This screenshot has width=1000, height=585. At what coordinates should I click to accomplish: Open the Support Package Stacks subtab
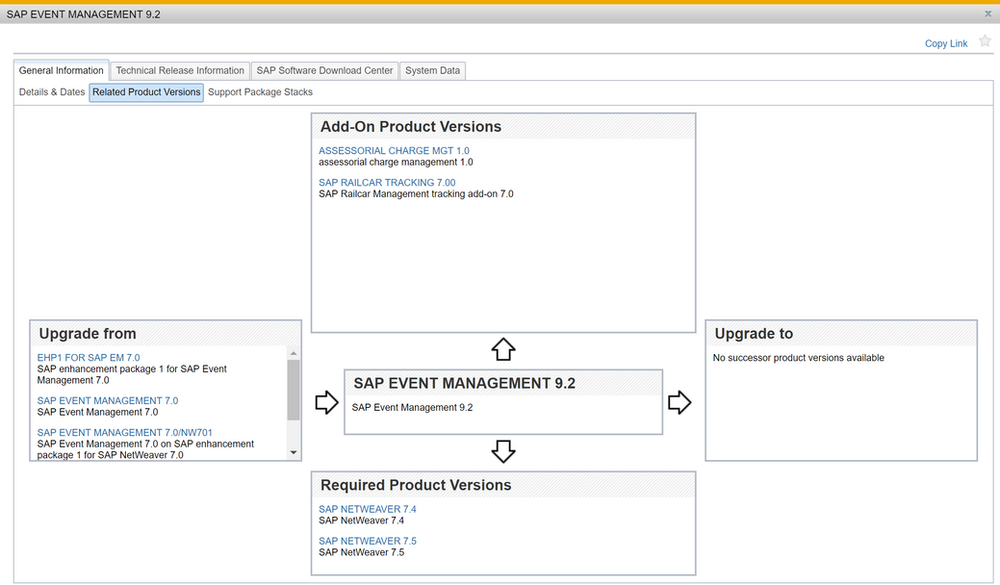tap(260, 92)
